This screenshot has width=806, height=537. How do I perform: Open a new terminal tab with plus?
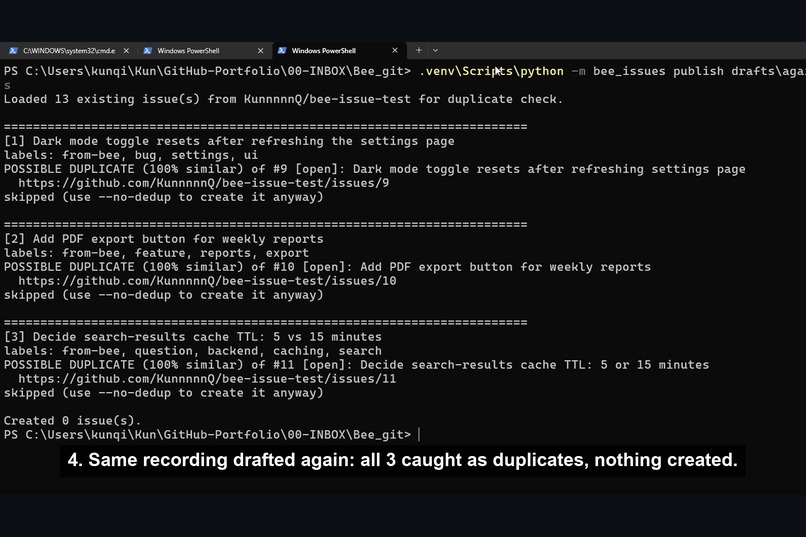coord(418,50)
